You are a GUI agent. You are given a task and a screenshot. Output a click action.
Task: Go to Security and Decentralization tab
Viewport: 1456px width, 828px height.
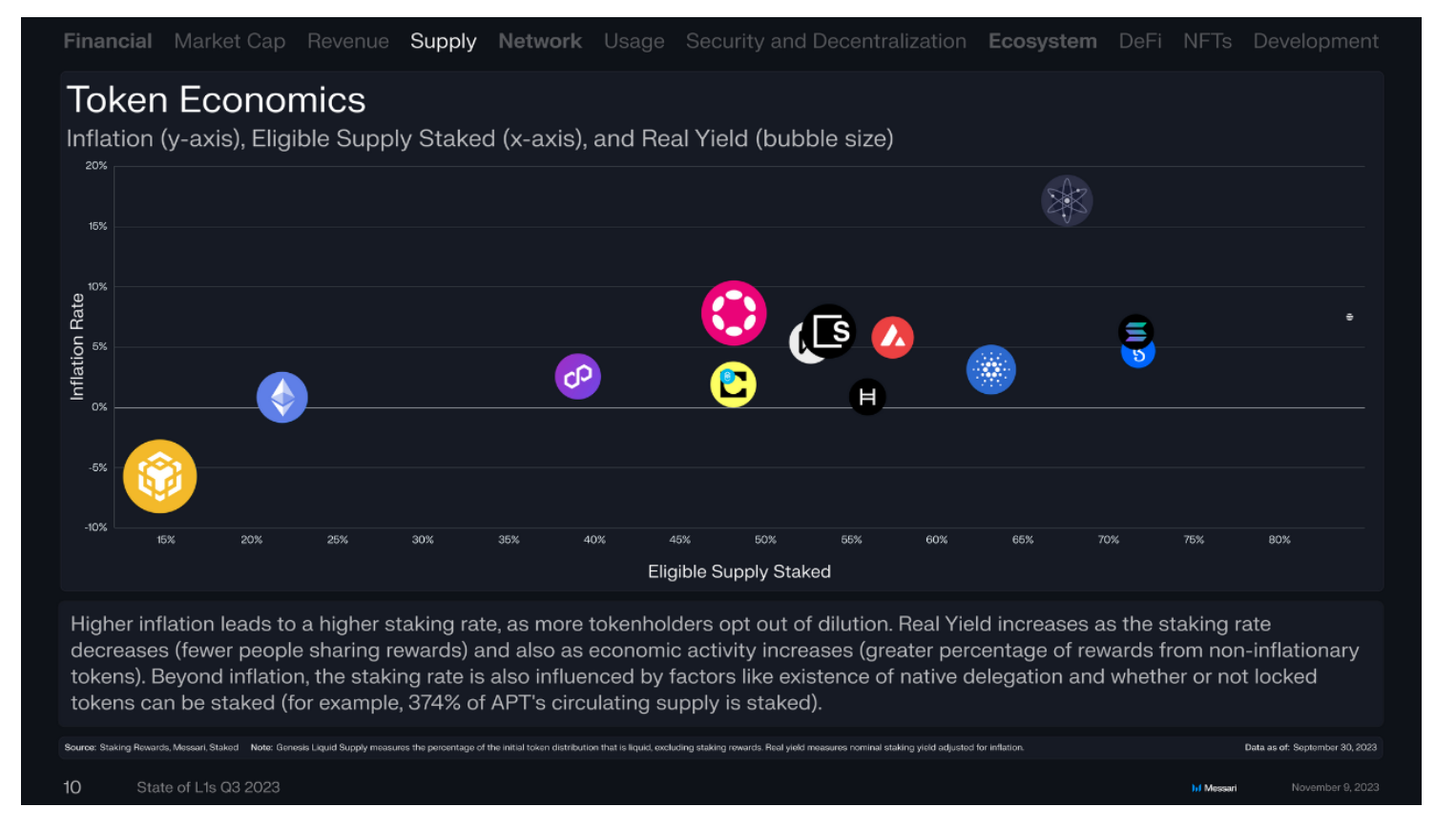pos(826,41)
